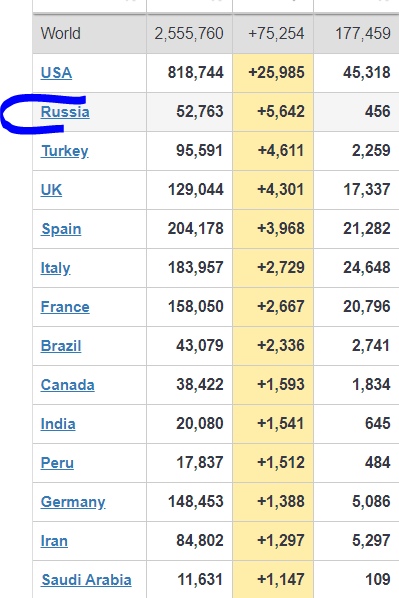Open the Canada country link
Screen dimensions: 399x598
pos(68,385)
